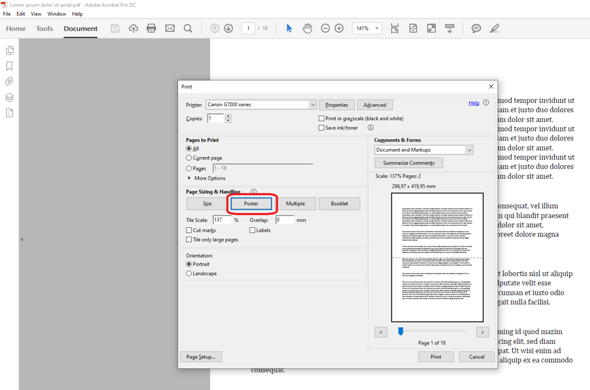Click the upload to cloud icon
This screenshot has width=590, height=390.
point(133,28)
